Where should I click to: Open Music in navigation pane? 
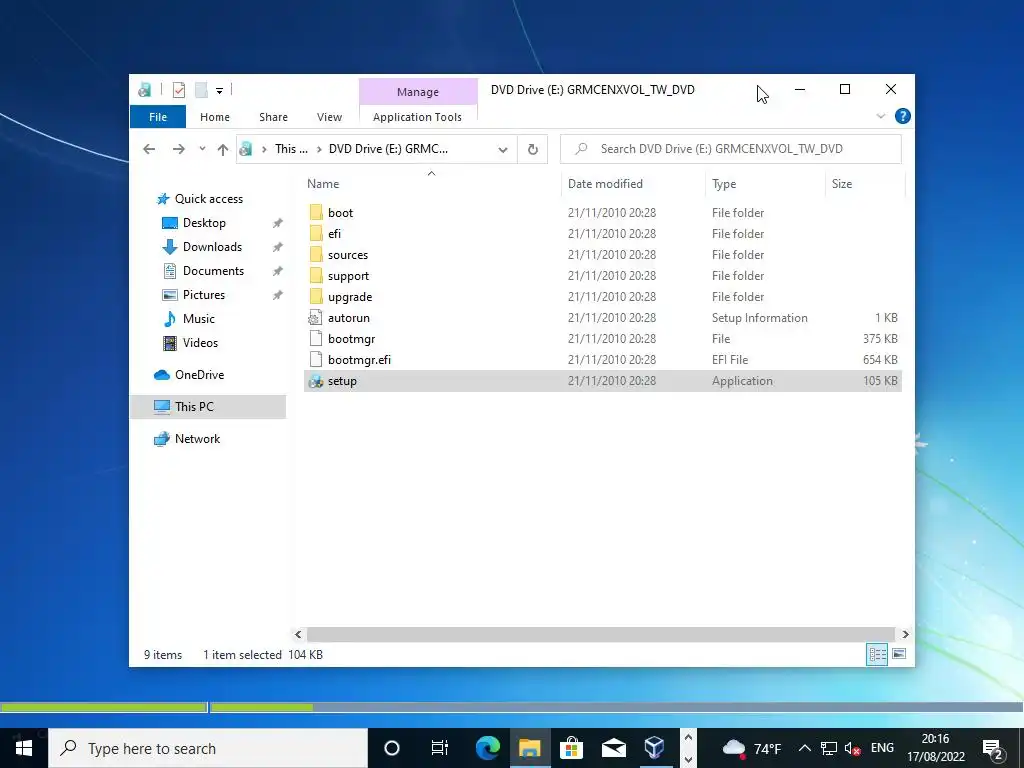click(199, 319)
